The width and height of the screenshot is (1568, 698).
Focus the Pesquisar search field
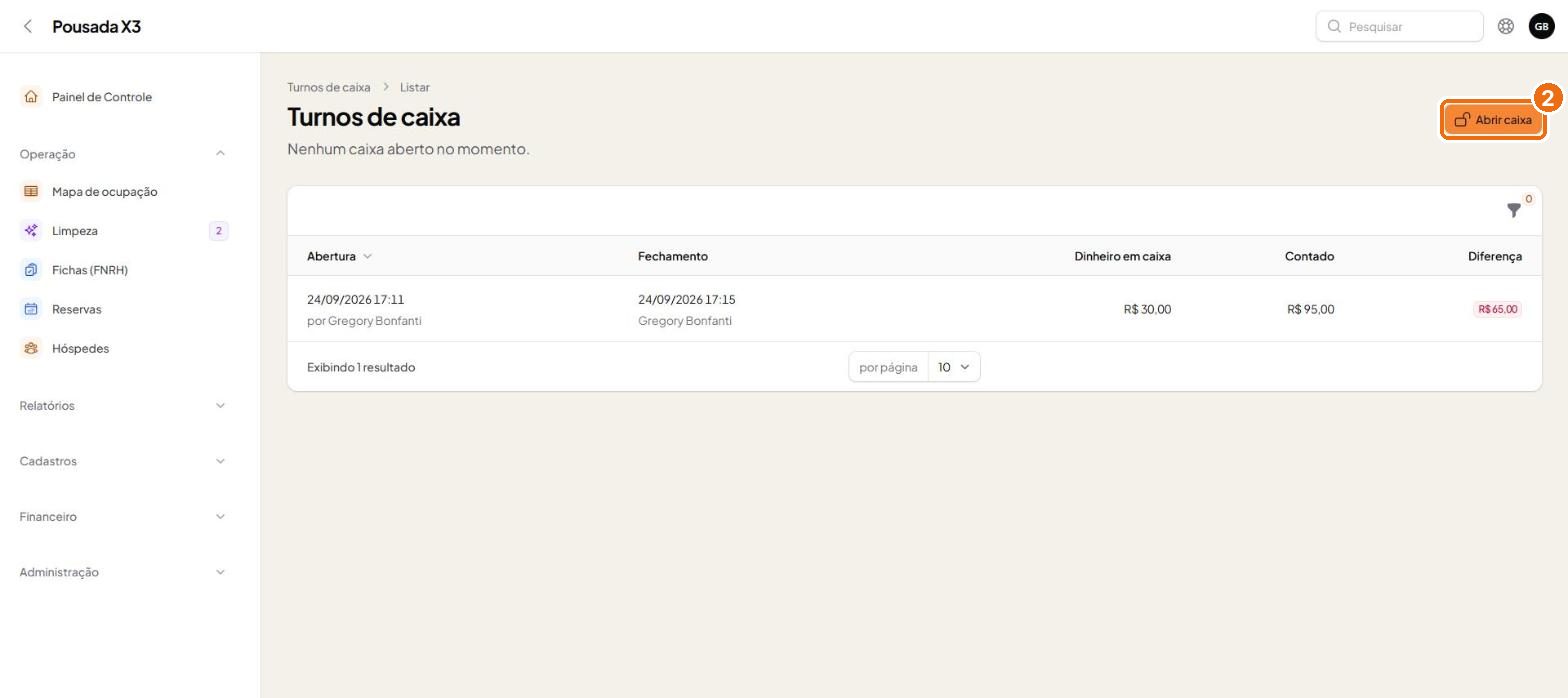(x=1399, y=26)
